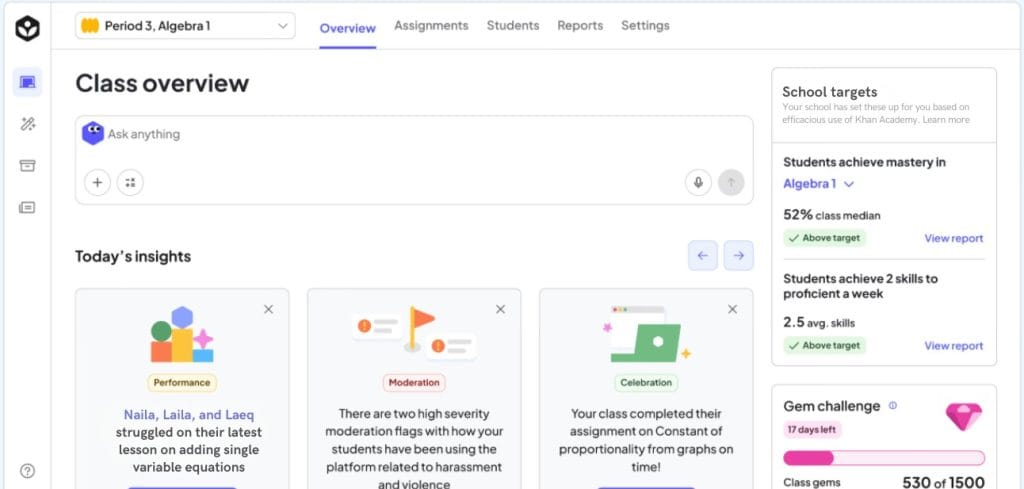1024x489 pixels.
Task: Switch to the Students tab
Action: coord(513,25)
